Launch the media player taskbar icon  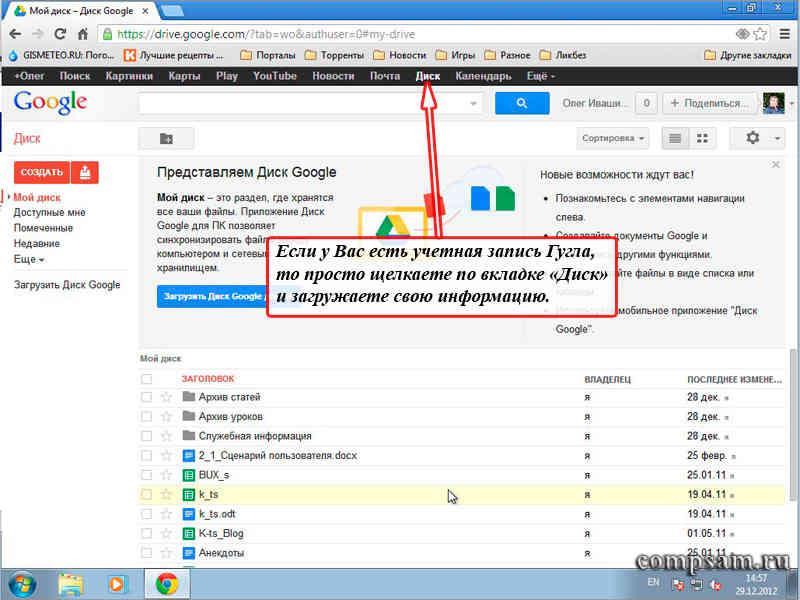click(116, 585)
